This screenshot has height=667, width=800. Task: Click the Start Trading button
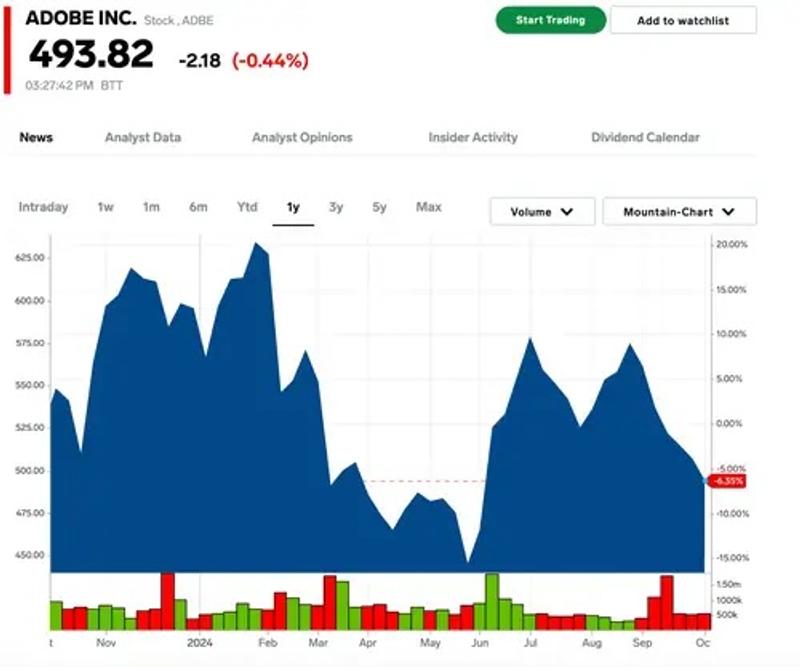(x=551, y=20)
